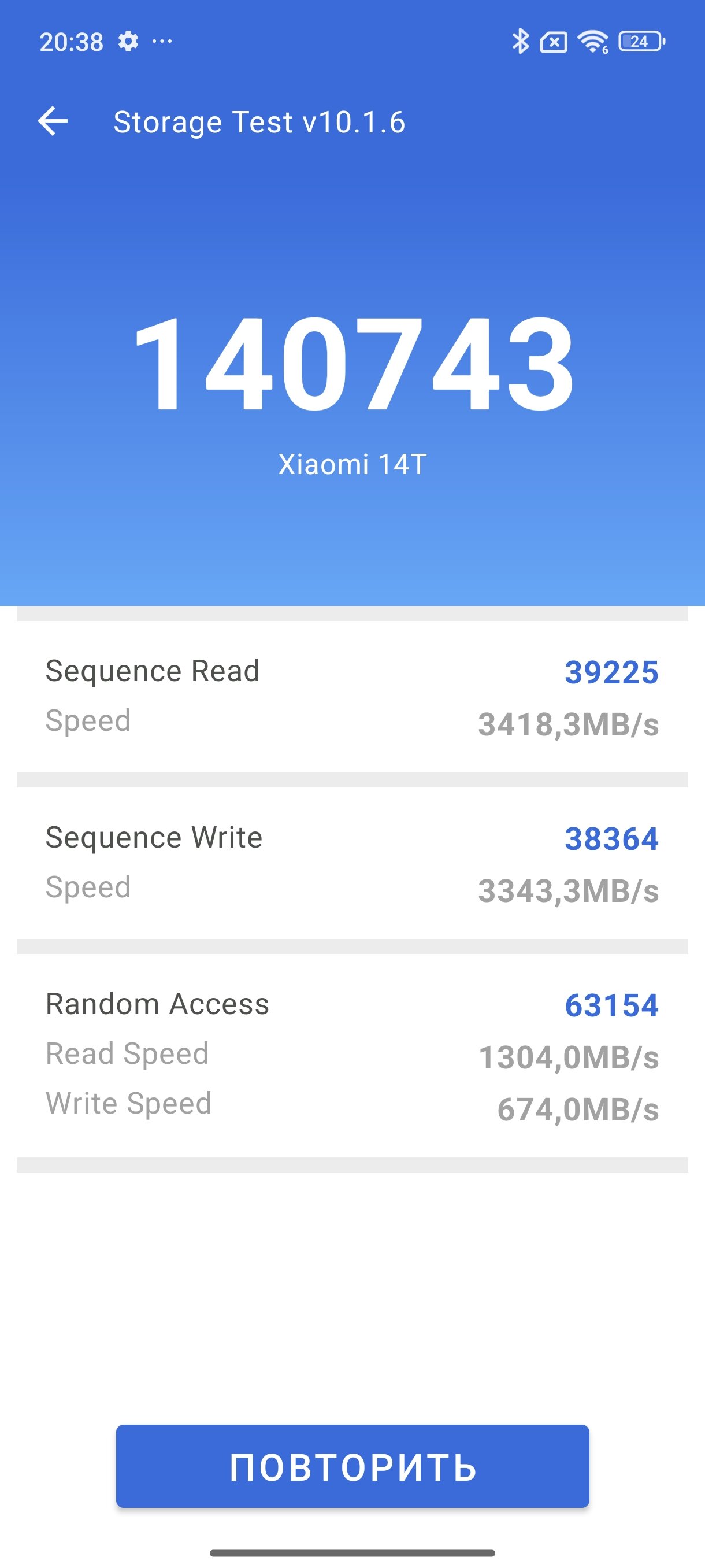Tap the Random Access Write Speed value
This screenshot has height=1568, width=705.
[578, 1109]
